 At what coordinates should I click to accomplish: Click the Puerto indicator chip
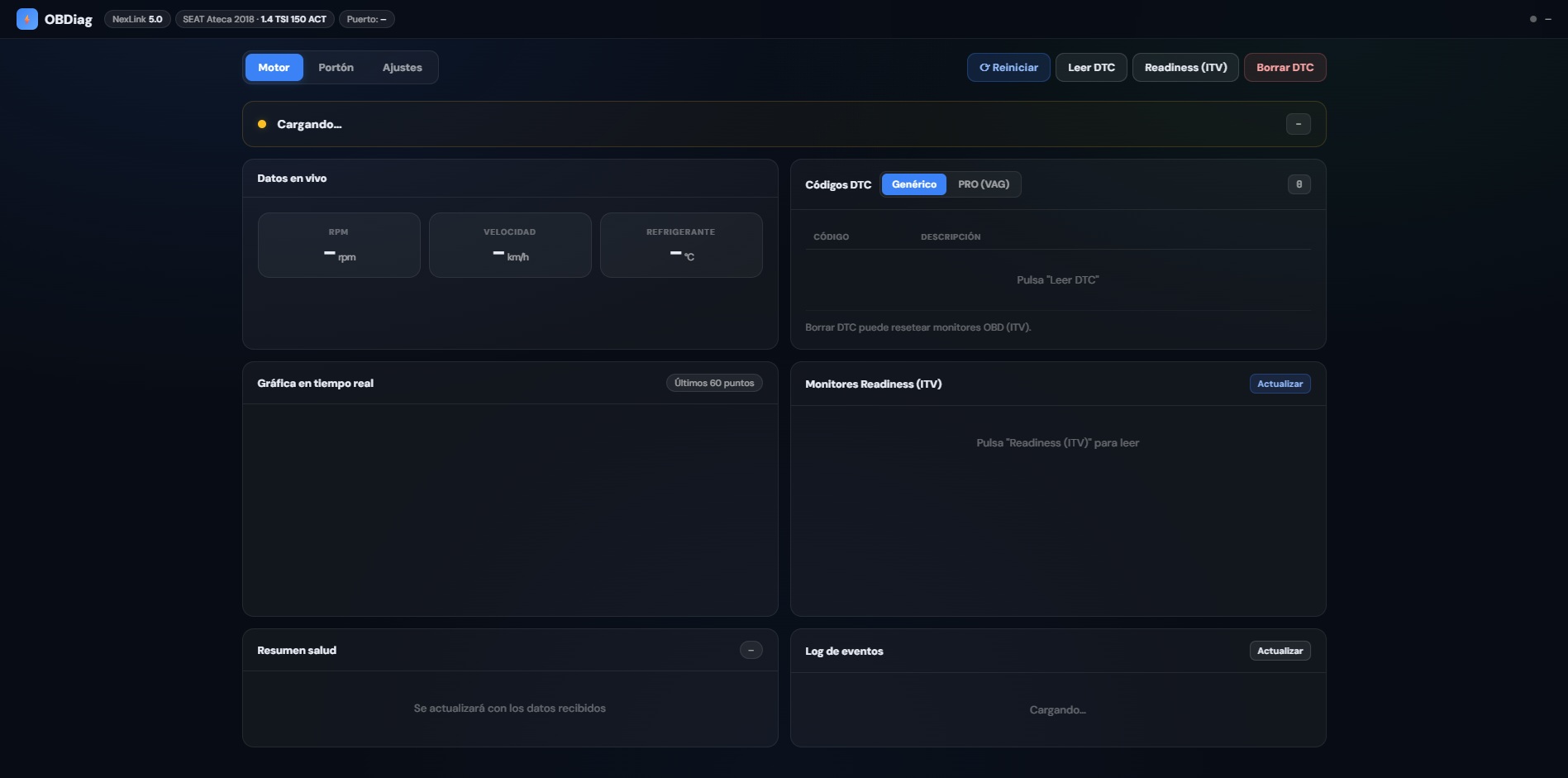tap(366, 19)
